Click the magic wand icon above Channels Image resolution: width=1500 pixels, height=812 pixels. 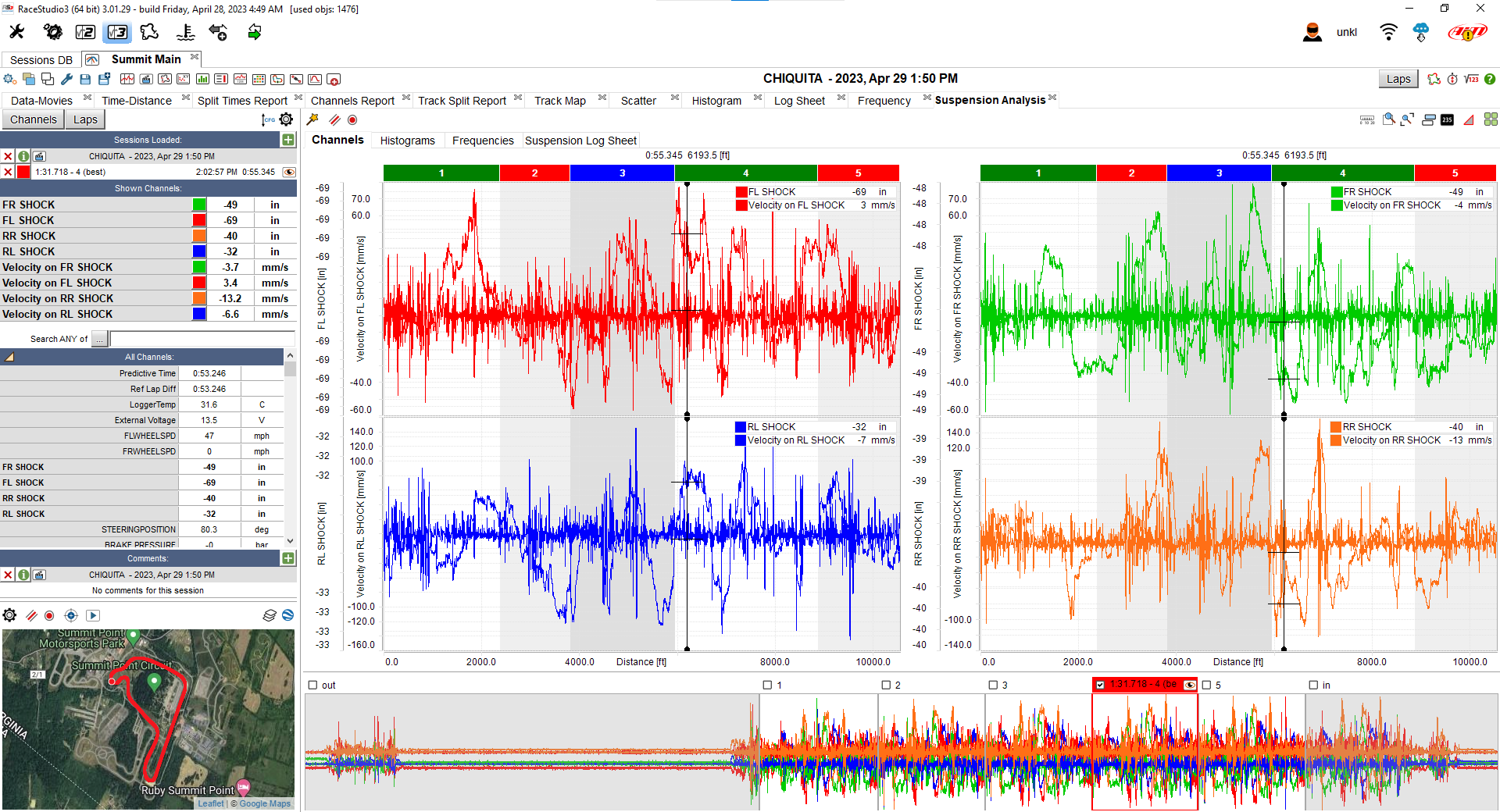312,119
